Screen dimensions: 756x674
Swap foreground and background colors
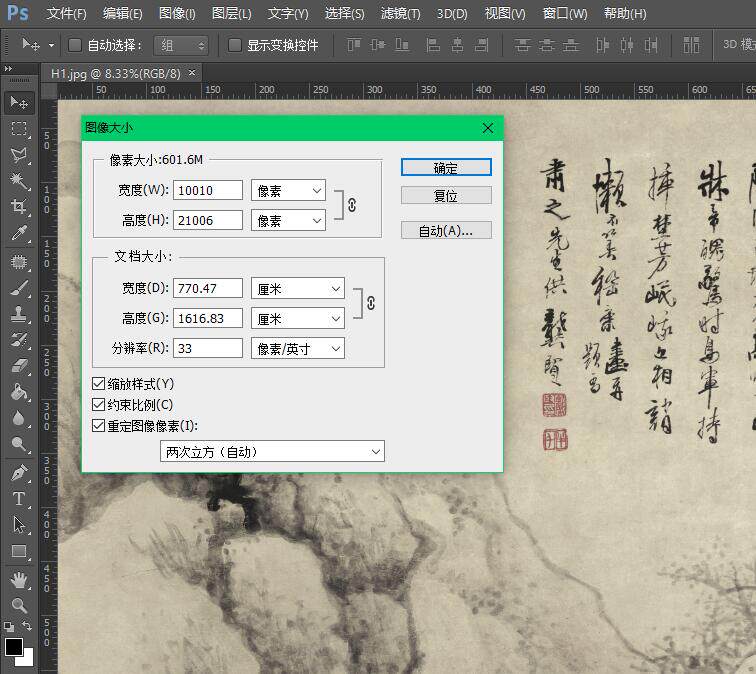pos(27,626)
